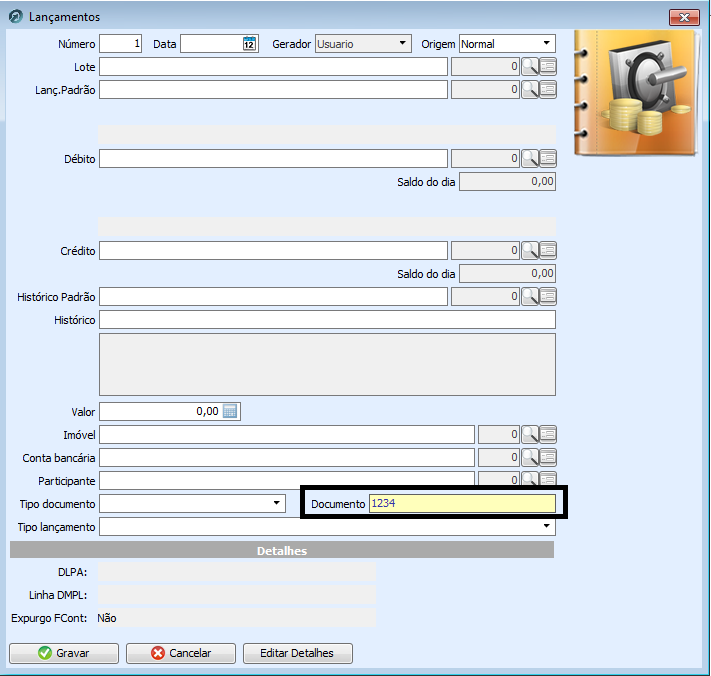711x676 pixels.
Task: Open the Valor calculator icon
Action: (230, 411)
